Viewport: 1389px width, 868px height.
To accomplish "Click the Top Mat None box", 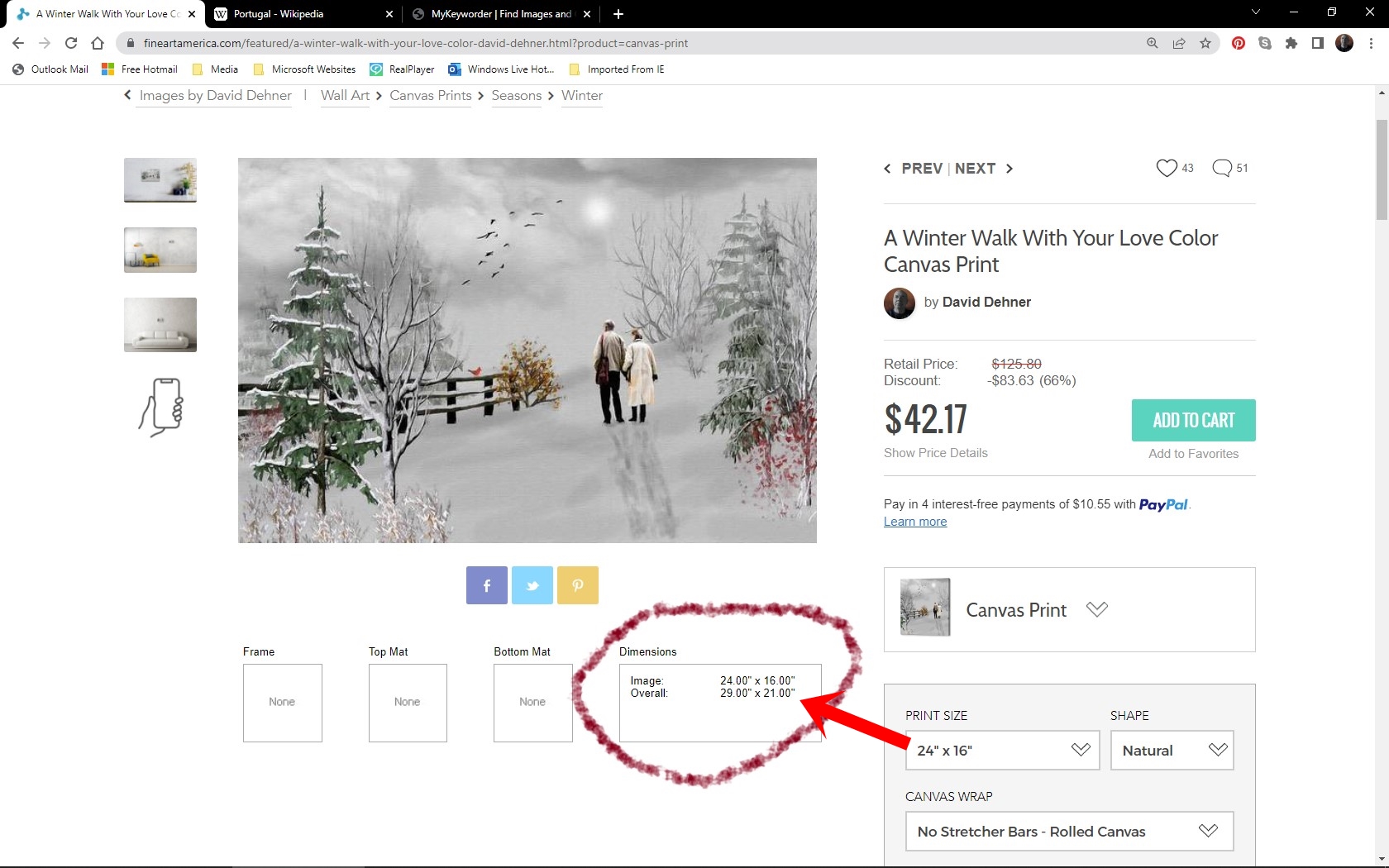I will (408, 703).
